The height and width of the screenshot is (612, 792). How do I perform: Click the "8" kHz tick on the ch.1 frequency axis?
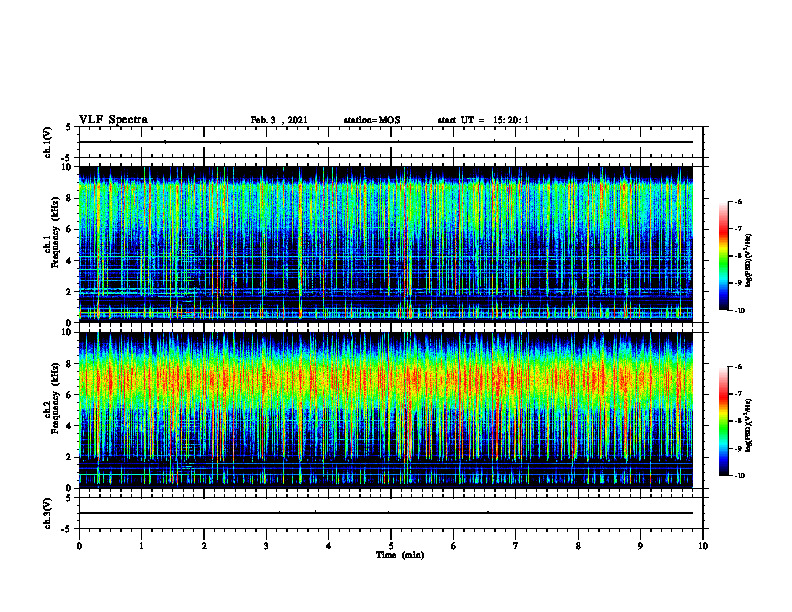(69, 198)
